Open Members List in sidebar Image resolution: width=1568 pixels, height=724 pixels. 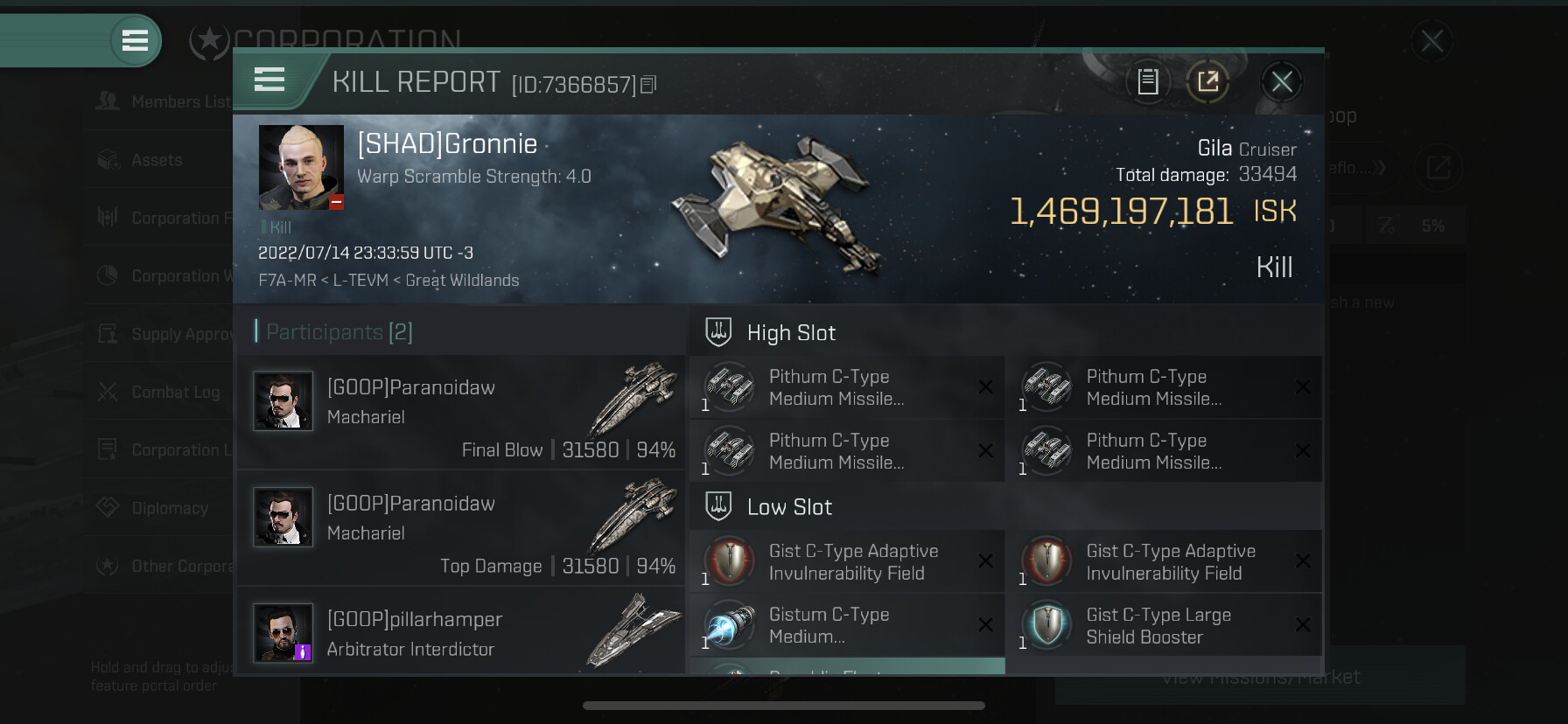pos(180,102)
